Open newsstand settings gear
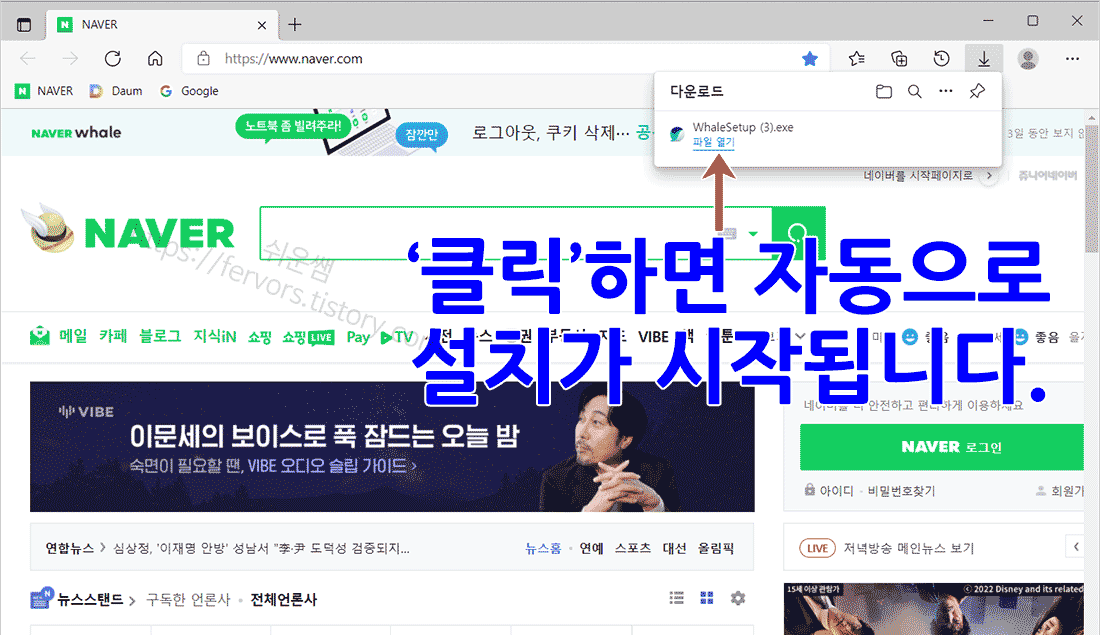Viewport: 1100px width, 635px height. (738, 598)
